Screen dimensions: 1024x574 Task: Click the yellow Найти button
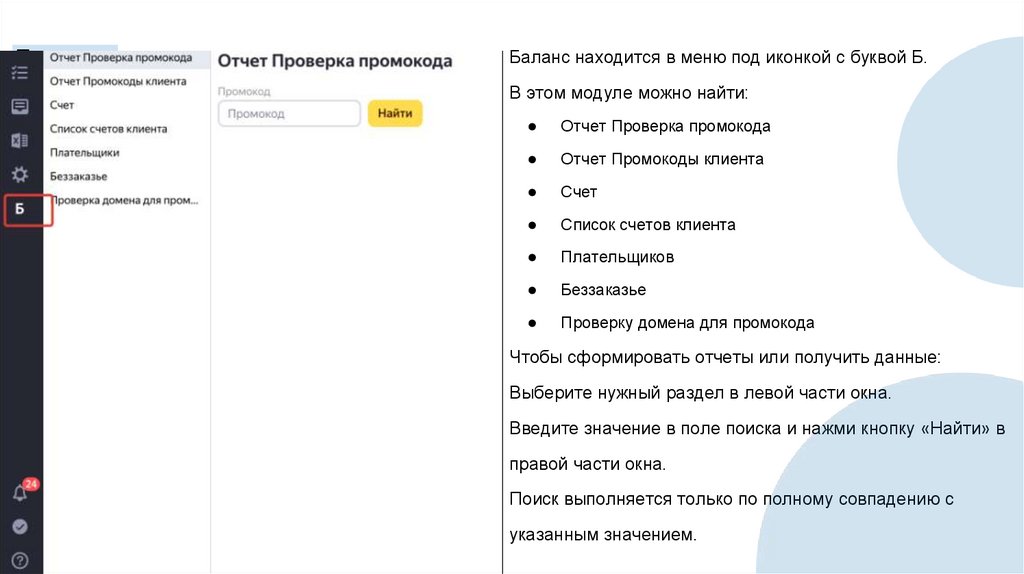click(x=395, y=114)
